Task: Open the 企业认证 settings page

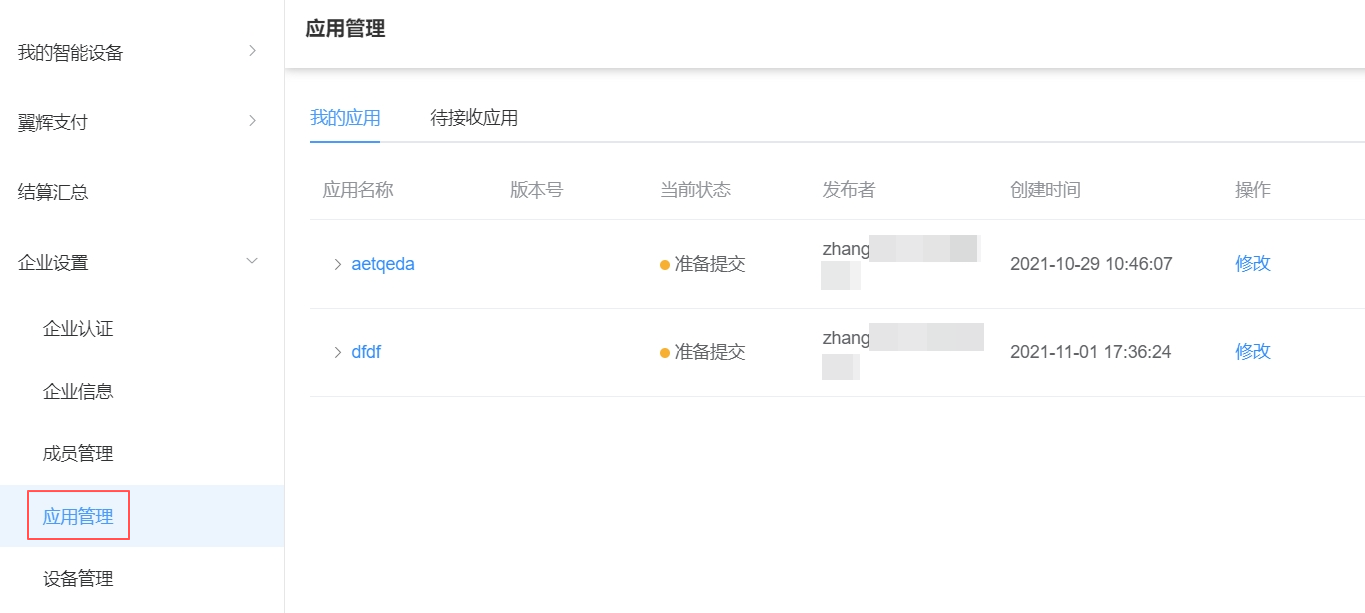Action: coord(78,328)
